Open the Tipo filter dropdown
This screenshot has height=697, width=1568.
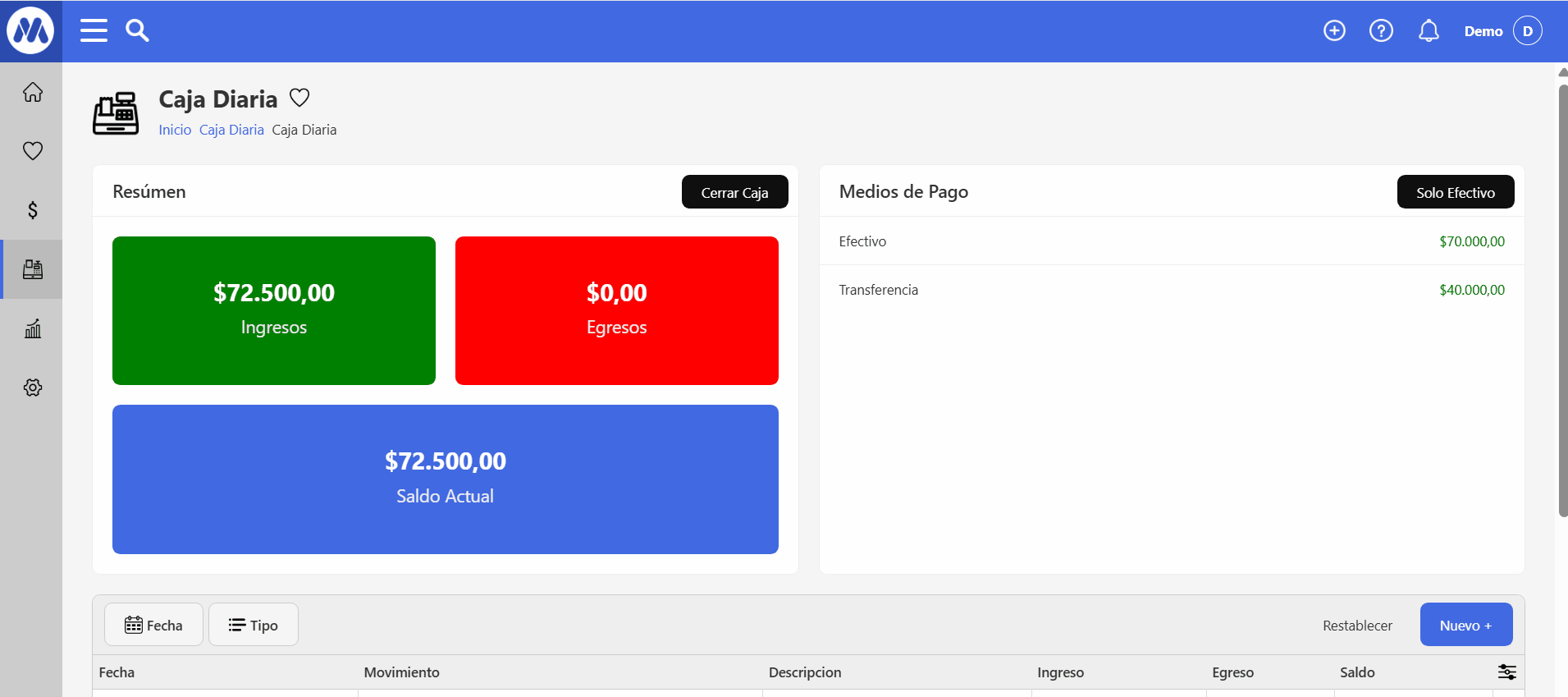pos(253,625)
